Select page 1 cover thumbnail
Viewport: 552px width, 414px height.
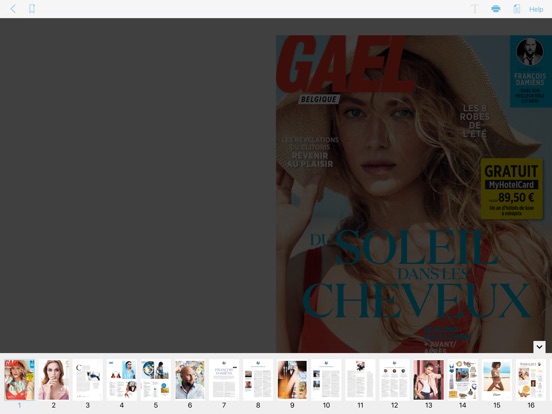point(19,380)
